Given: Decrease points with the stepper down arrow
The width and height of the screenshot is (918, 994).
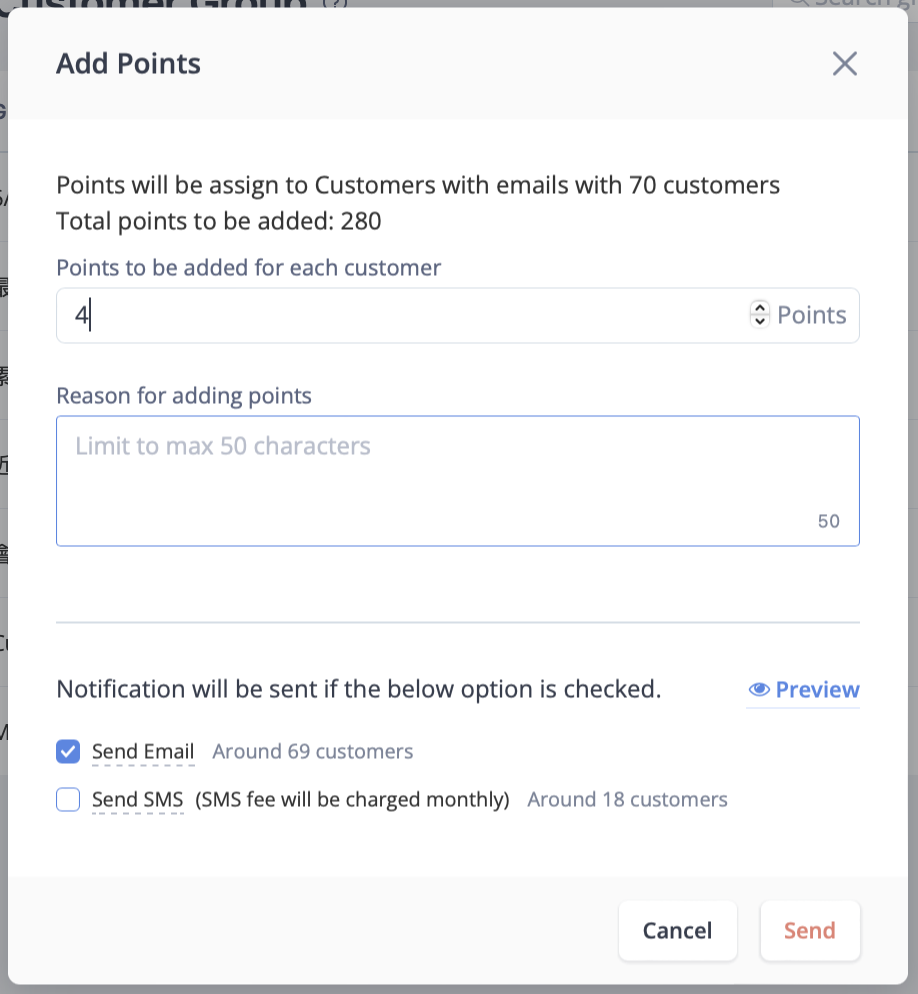Looking at the screenshot, I should pyautogui.click(x=760, y=321).
